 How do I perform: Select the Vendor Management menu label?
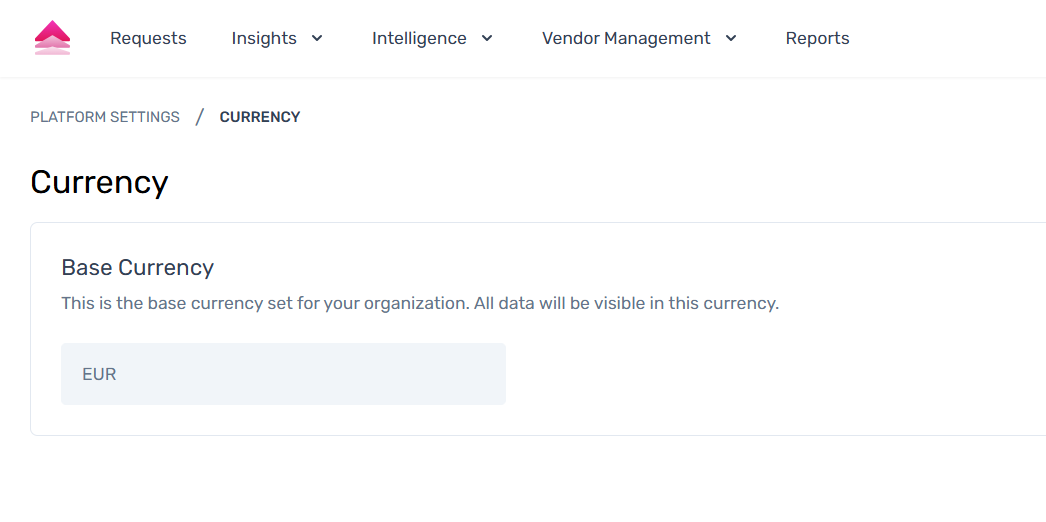(x=626, y=38)
